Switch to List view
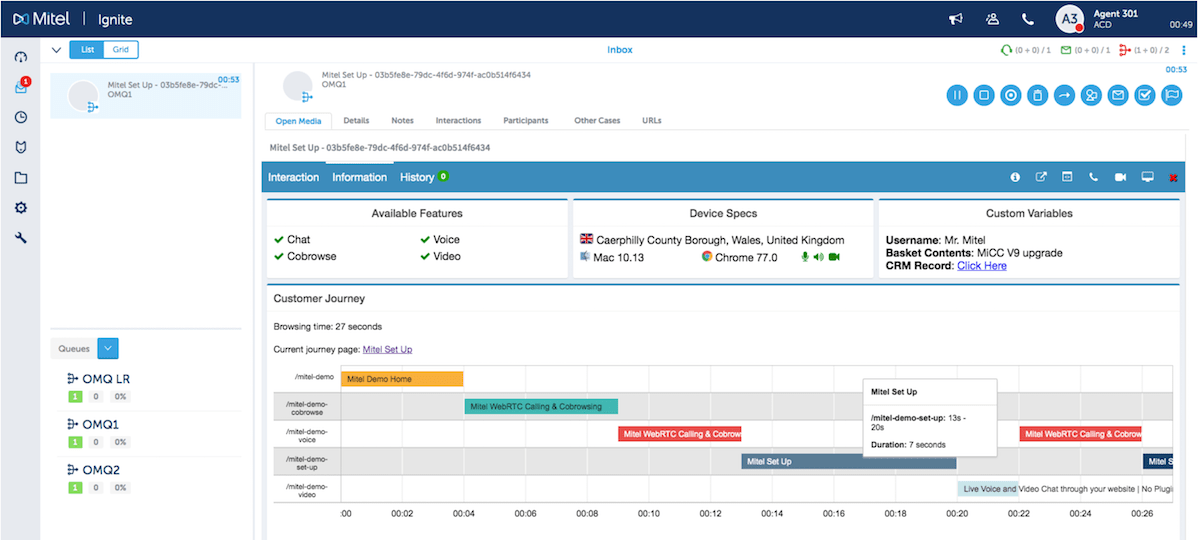The height and width of the screenshot is (540, 1200). (x=87, y=50)
